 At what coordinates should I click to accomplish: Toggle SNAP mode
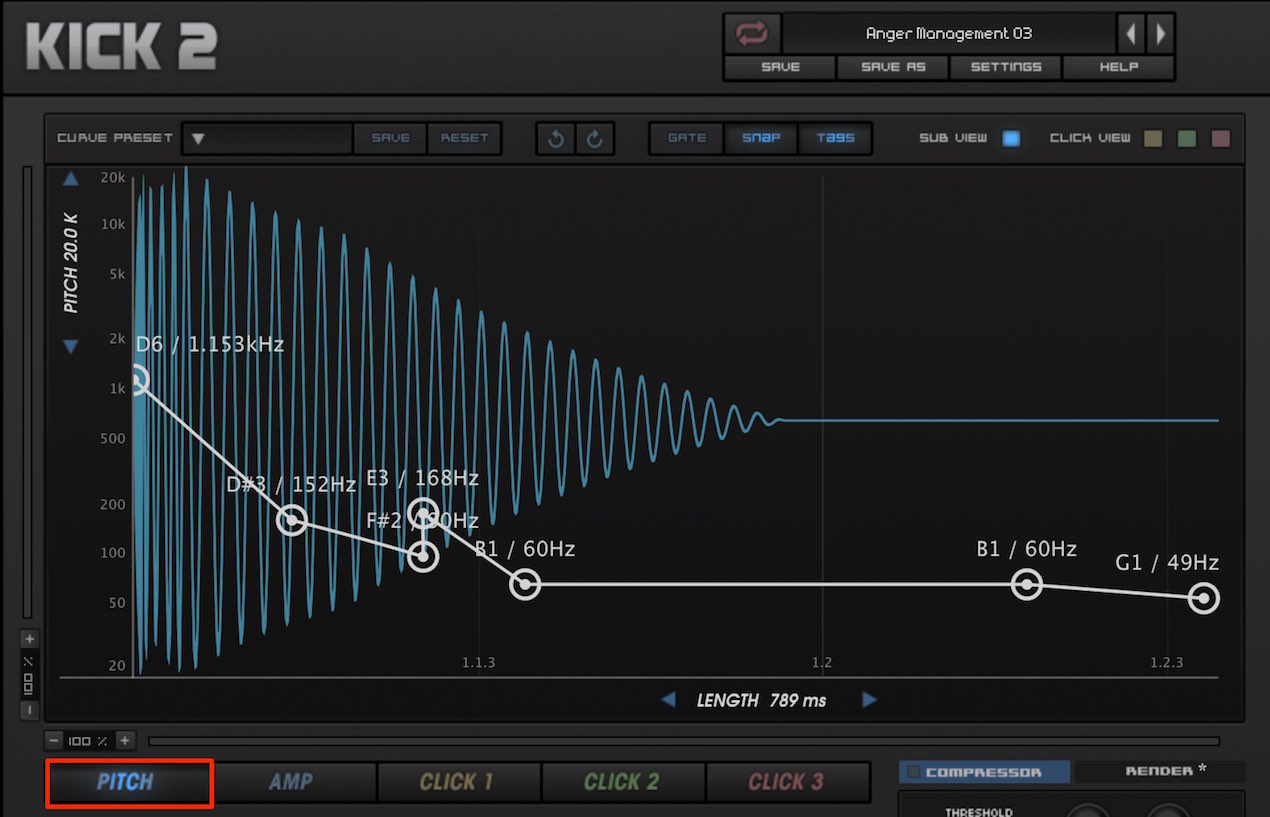tap(761, 138)
